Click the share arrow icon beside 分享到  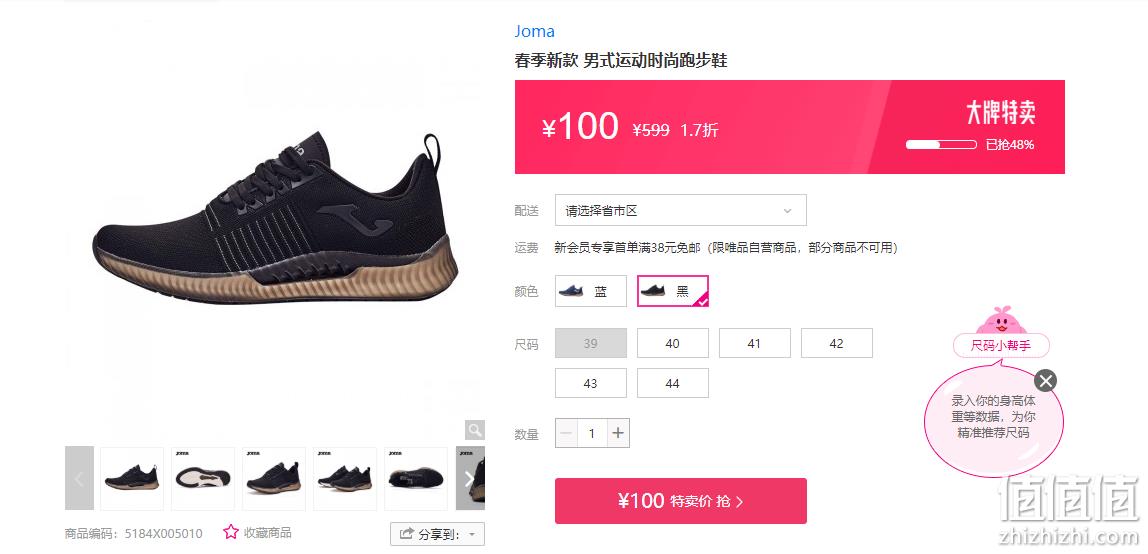[x=406, y=534]
